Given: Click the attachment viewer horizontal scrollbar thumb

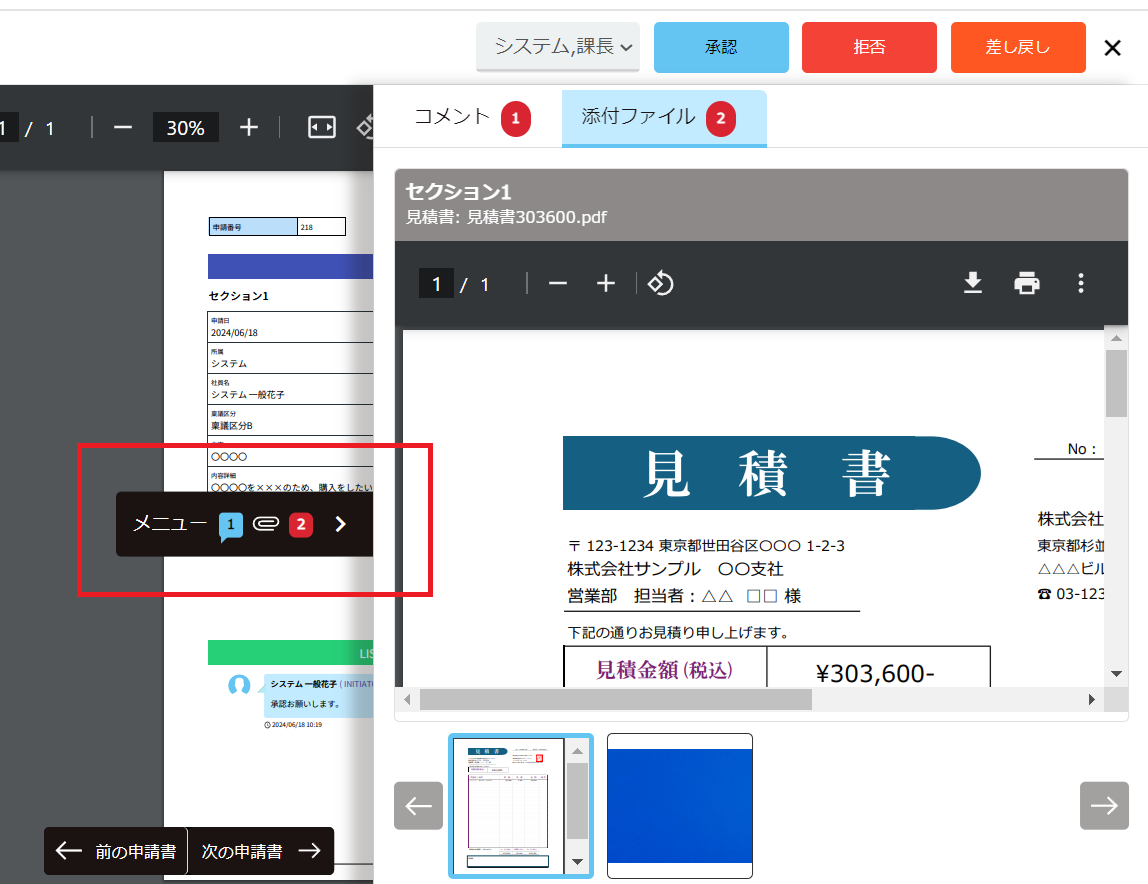Looking at the screenshot, I should pyautogui.click(x=616, y=699).
